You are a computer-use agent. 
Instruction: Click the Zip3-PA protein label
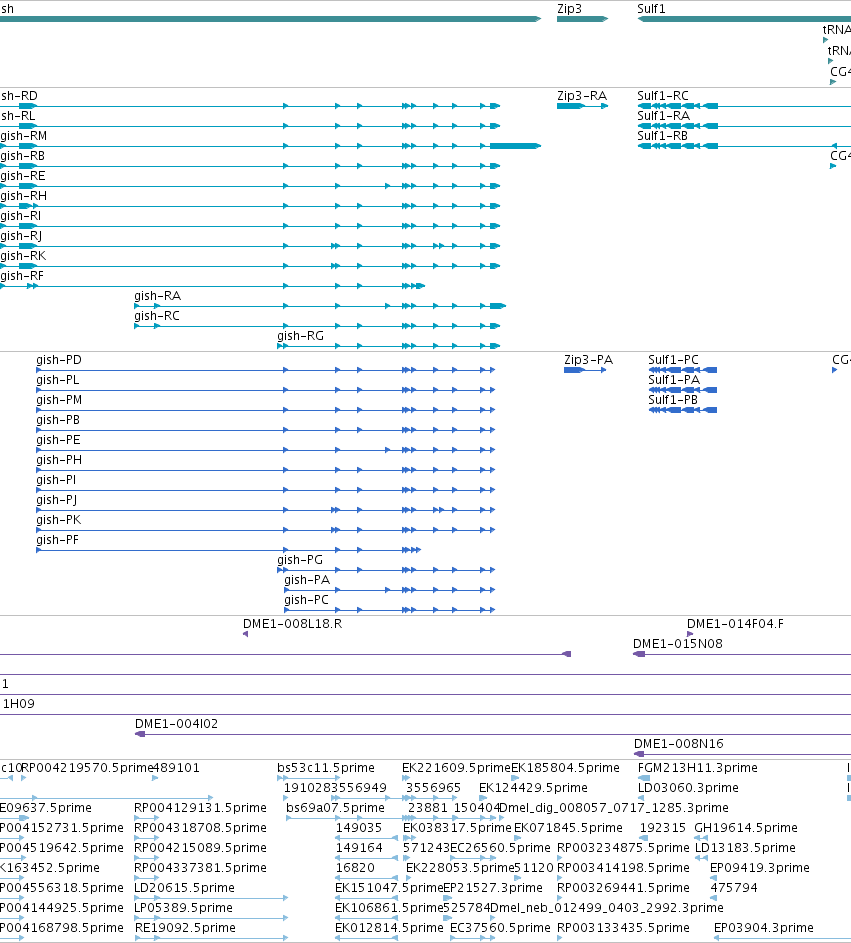(x=588, y=360)
